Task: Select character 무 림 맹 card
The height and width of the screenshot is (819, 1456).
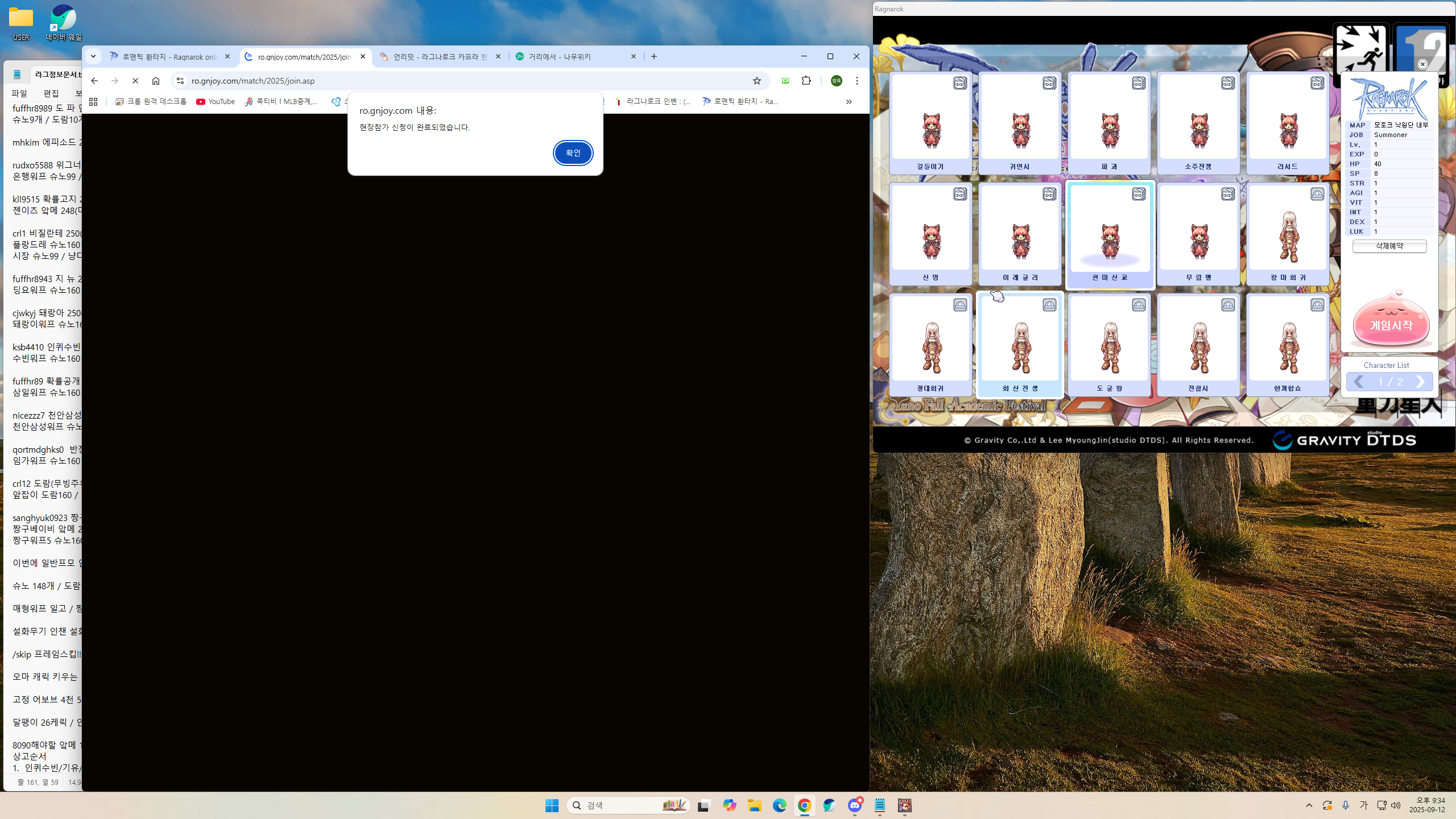Action: point(1198,234)
